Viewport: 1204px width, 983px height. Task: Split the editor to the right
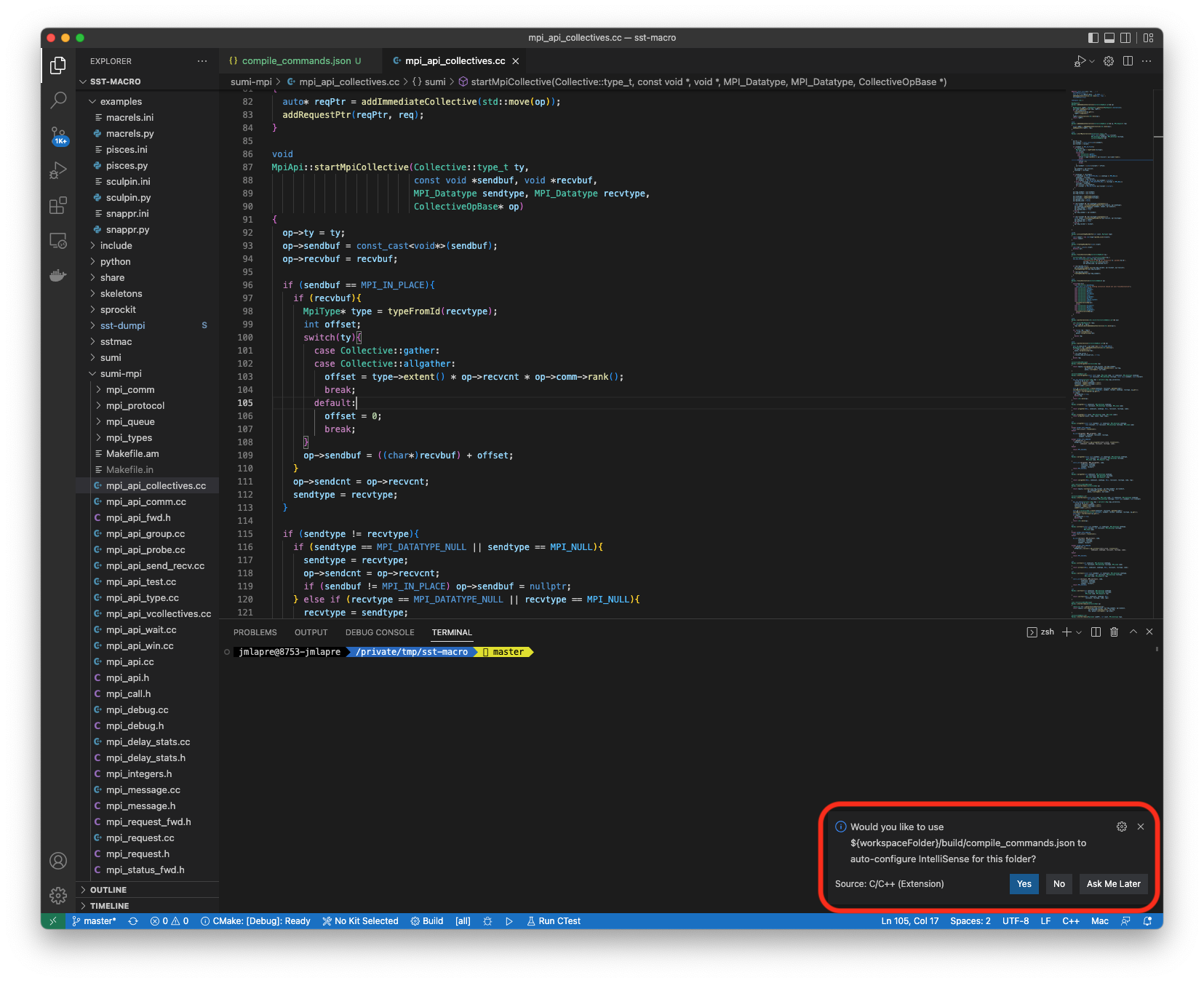(x=1128, y=61)
